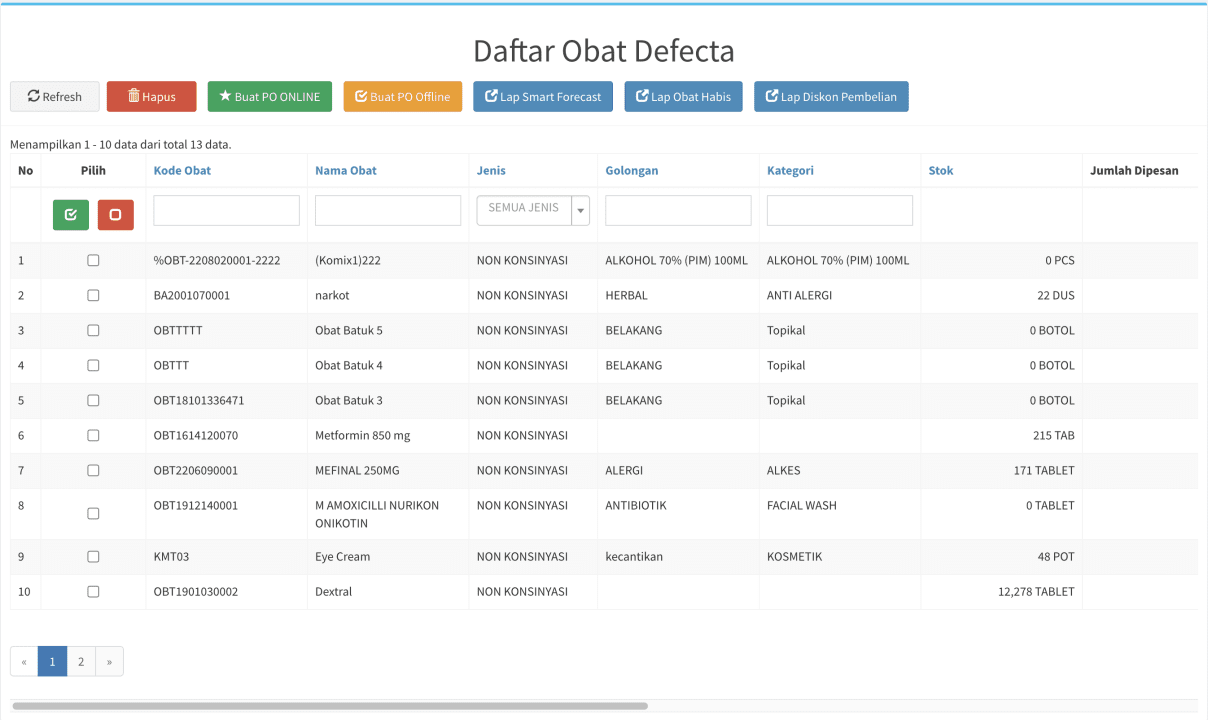
Task: Sort the table by Kode Obat header
Action: tap(182, 171)
